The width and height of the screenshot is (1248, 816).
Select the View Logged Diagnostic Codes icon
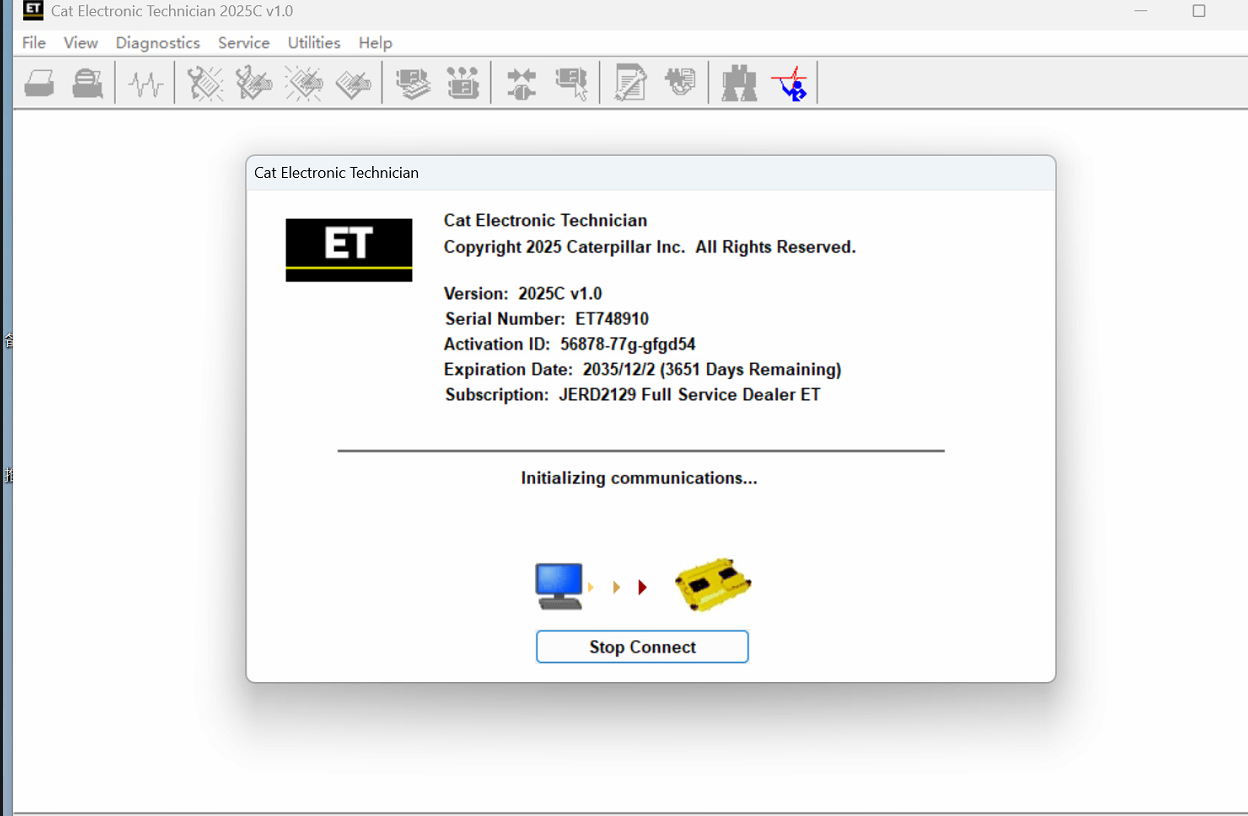(x=253, y=82)
